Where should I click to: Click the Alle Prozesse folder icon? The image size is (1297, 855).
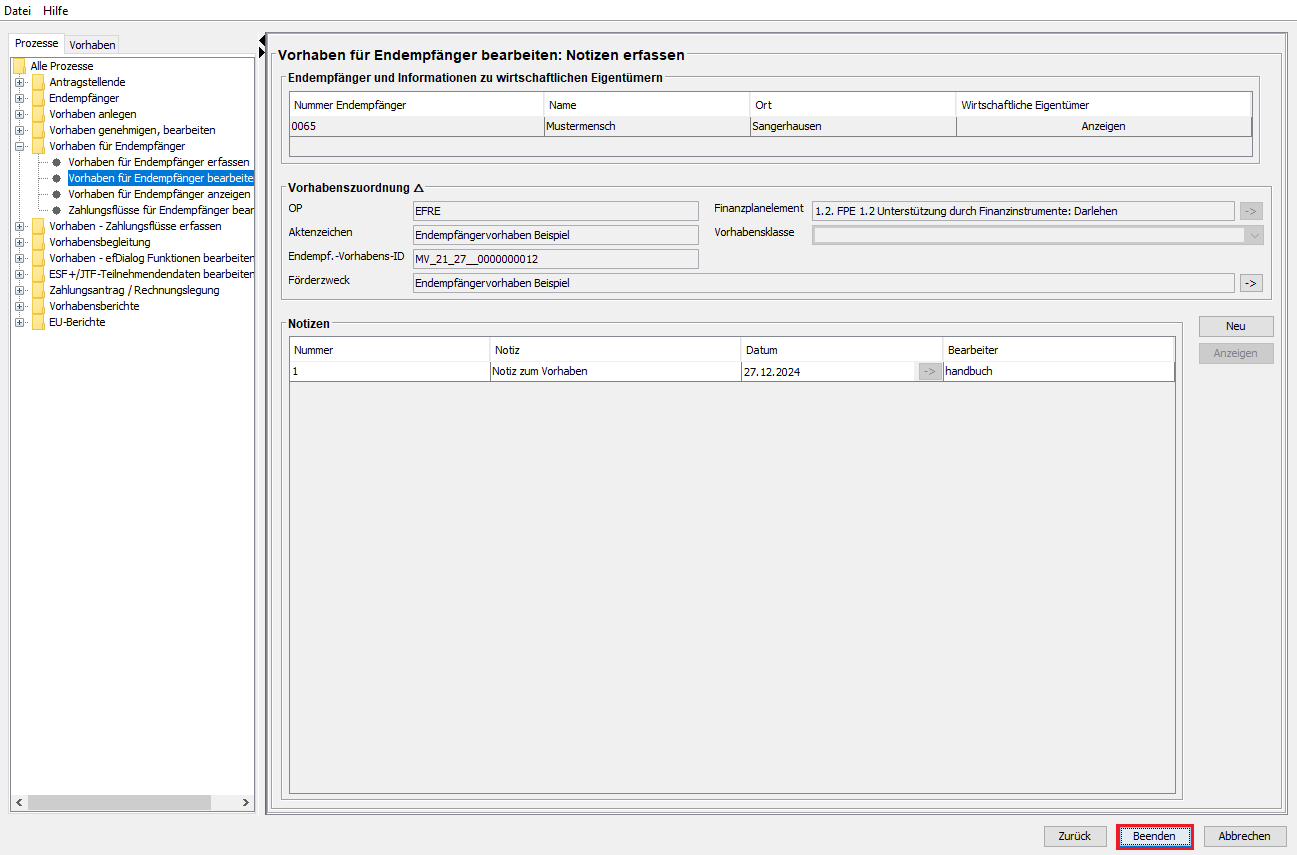[x=19, y=66]
